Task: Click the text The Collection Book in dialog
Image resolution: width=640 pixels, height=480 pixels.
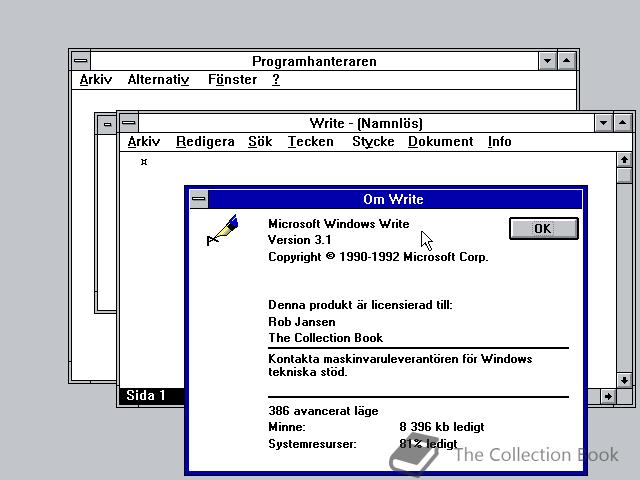Action: point(325,338)
